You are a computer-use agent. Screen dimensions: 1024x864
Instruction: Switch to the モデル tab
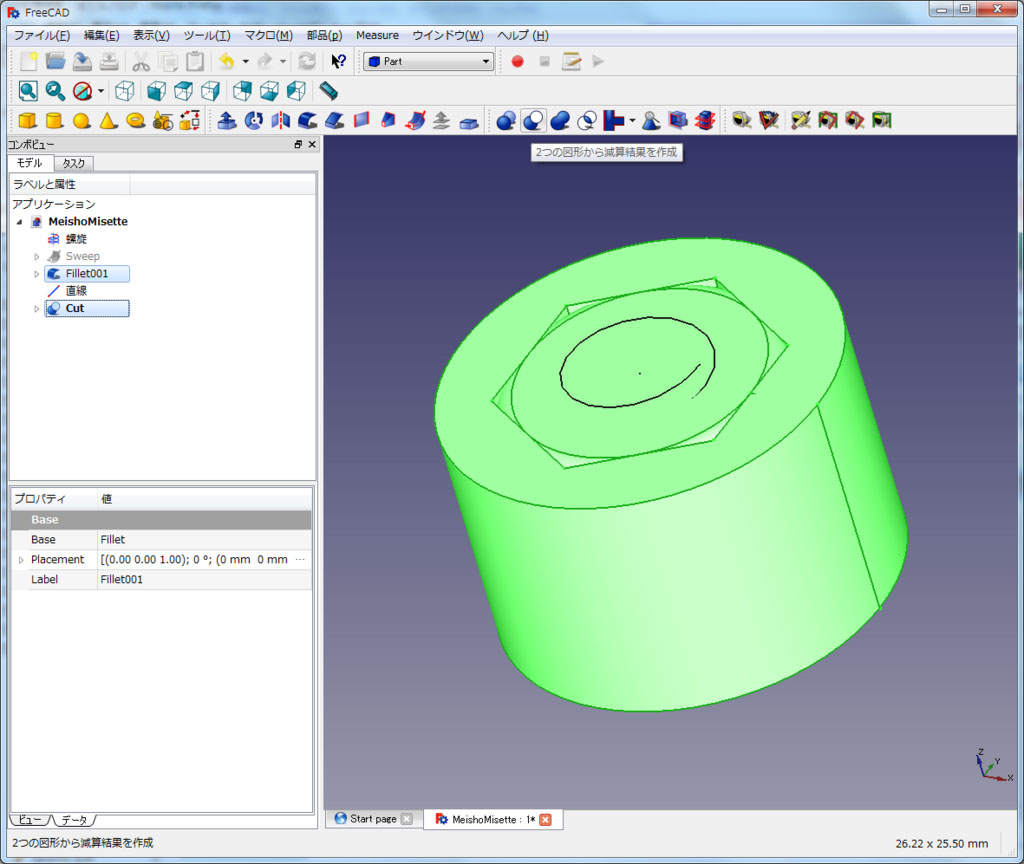29,163
